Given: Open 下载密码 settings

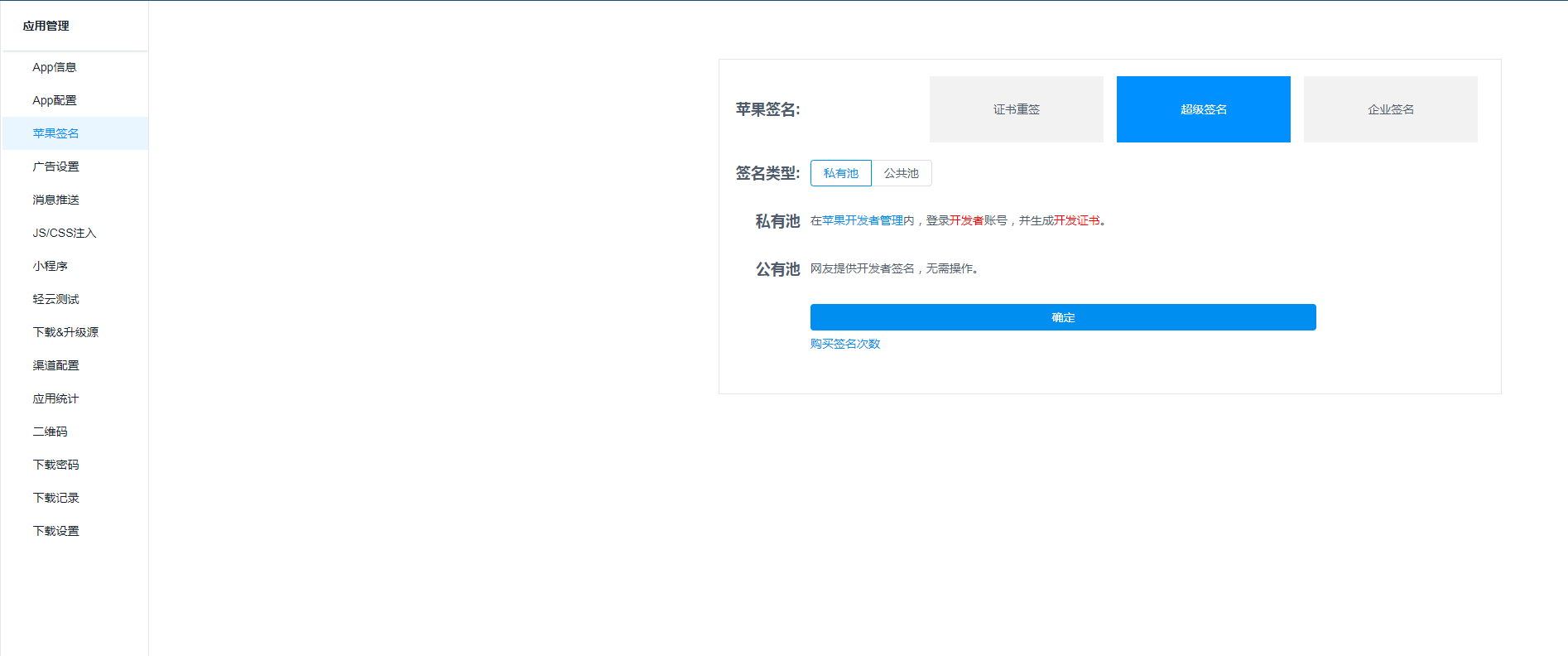Looking at the screenshot, I should (75, 465).
